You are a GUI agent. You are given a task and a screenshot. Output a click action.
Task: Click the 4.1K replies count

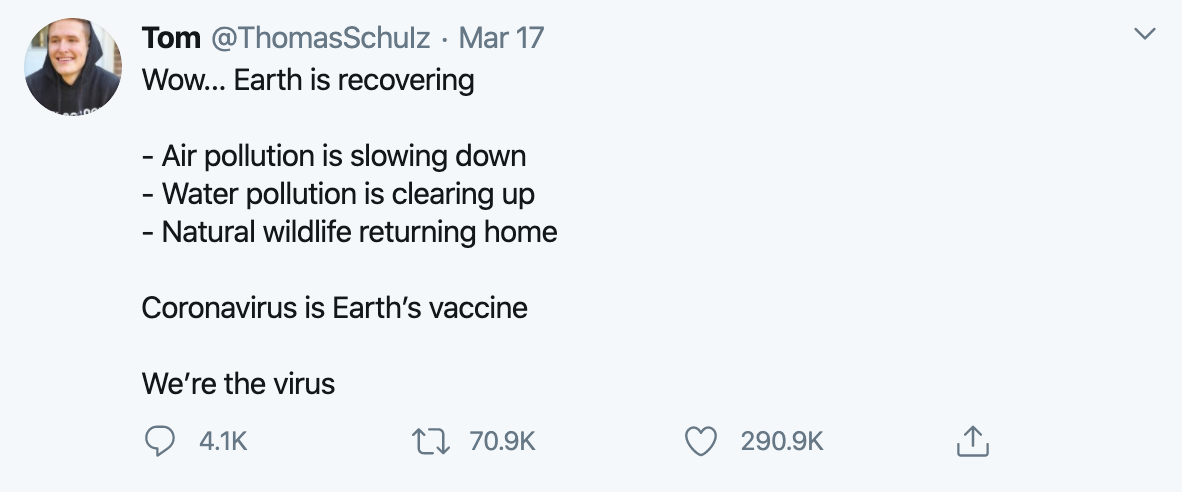(223, 442)
